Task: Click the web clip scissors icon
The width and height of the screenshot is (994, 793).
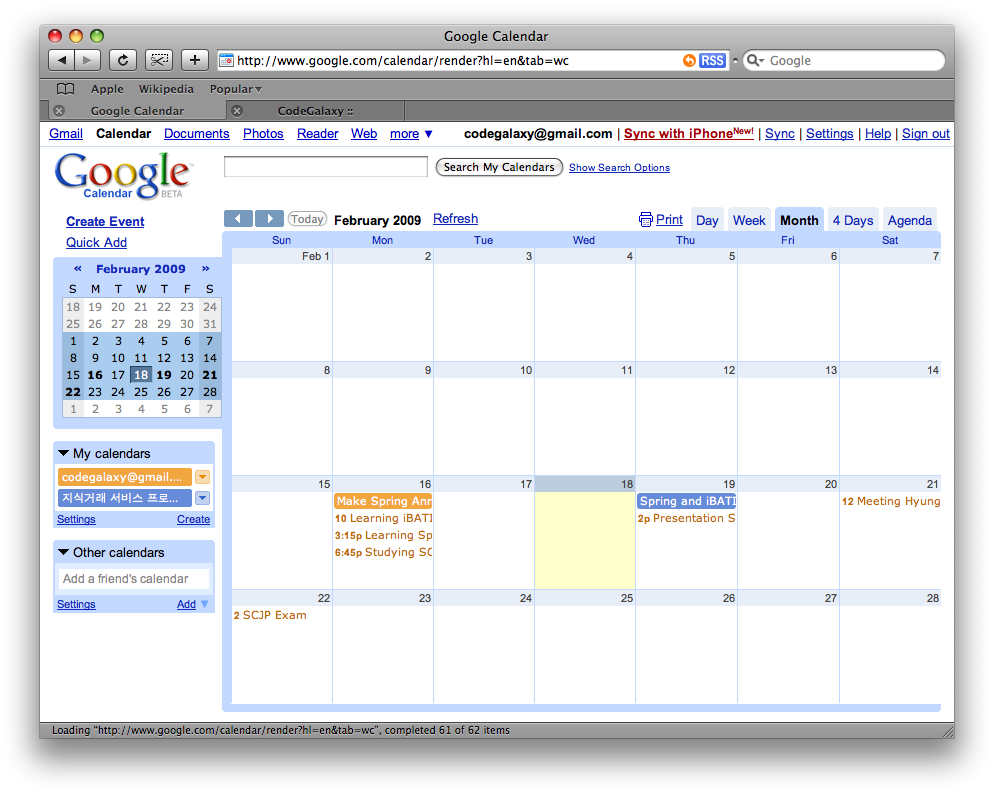Action: click(159, 60)
